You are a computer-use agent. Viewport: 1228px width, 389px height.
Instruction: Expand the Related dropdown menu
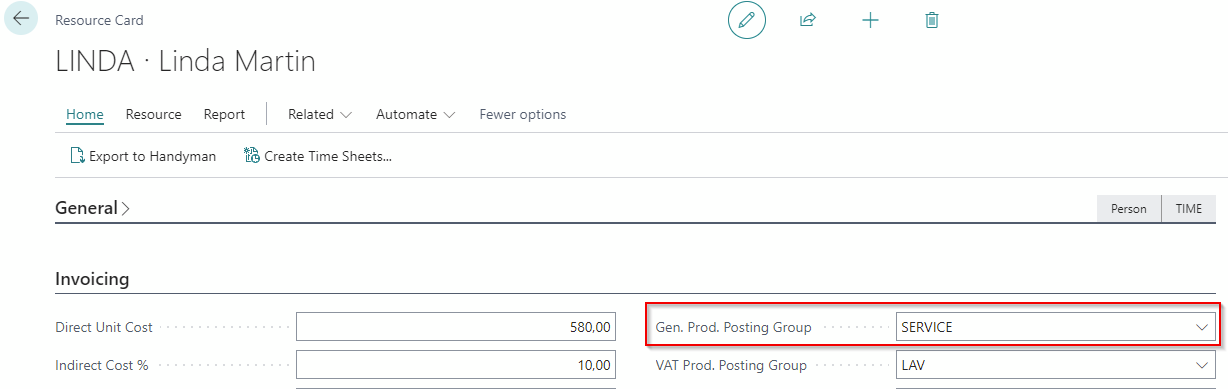(320, 114)
